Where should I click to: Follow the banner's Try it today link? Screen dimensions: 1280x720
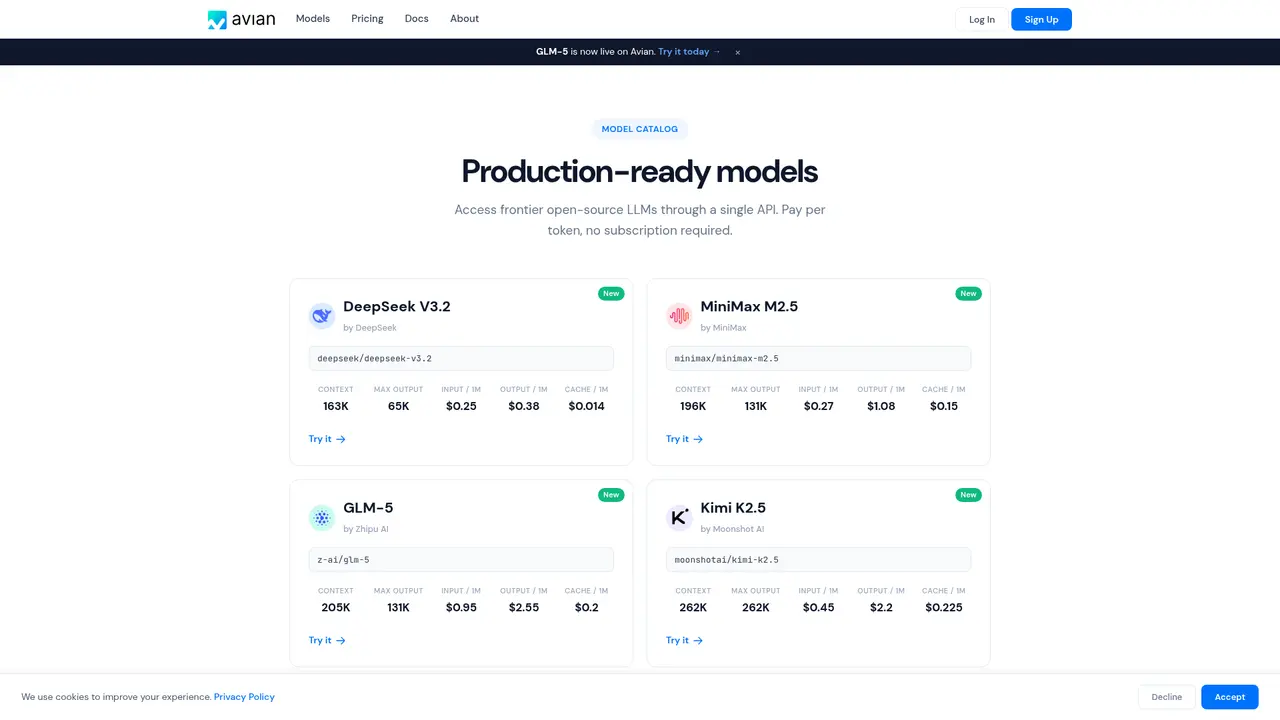[x=690, y=52]
